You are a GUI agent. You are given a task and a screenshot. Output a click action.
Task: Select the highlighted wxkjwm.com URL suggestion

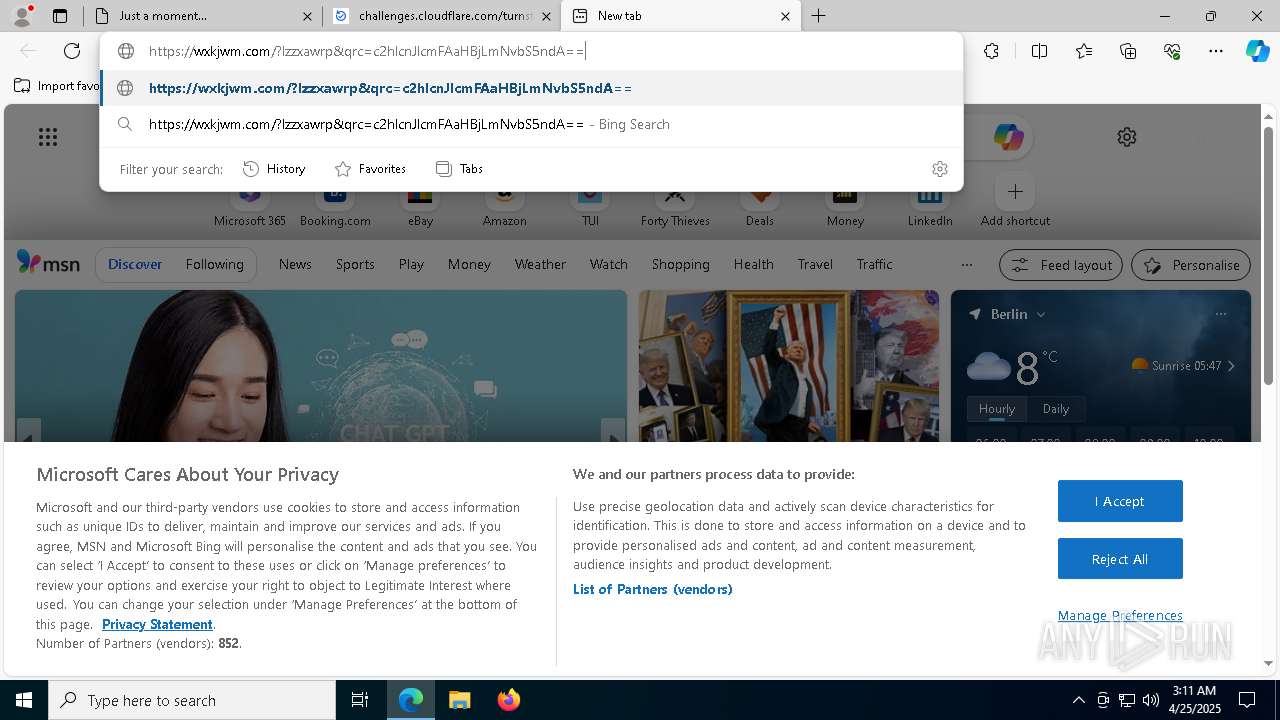532,88
